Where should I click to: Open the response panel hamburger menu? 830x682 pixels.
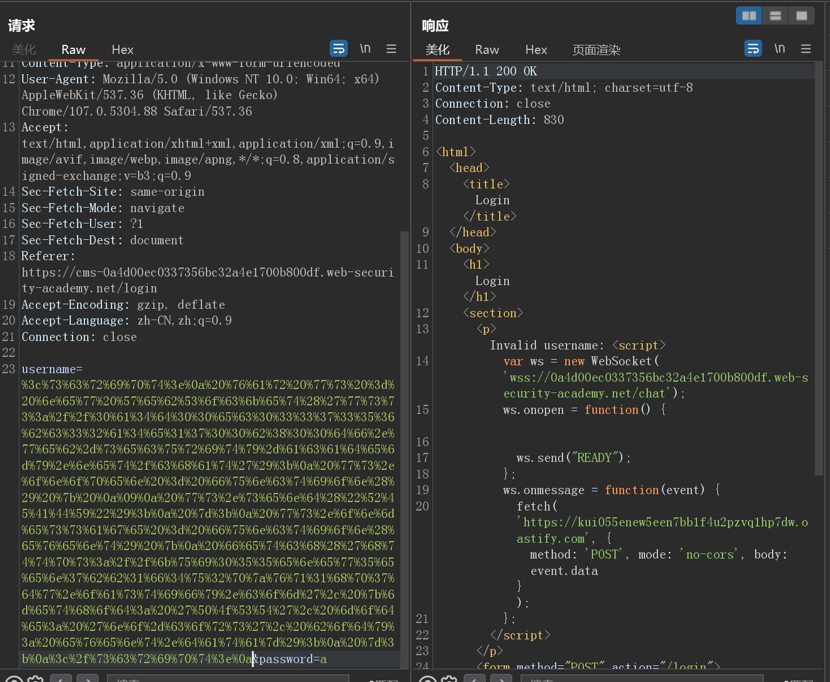click(806, 49)
